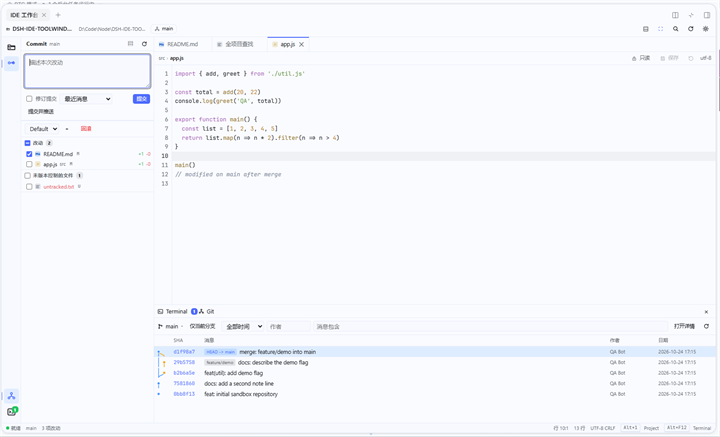Viewport: 720px width, 437px height.
Task: Open the terminal sidebar icon with badge
Action: [x=12, y=411]
